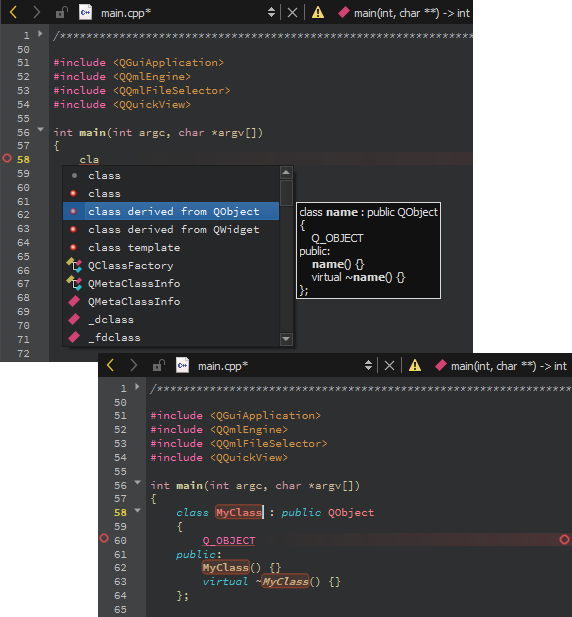The width and height of the screenshot is (572, 617).
Task: Click the C++ file icon in bottom editor
Action: pyautogui.click(x=182, y=365)
